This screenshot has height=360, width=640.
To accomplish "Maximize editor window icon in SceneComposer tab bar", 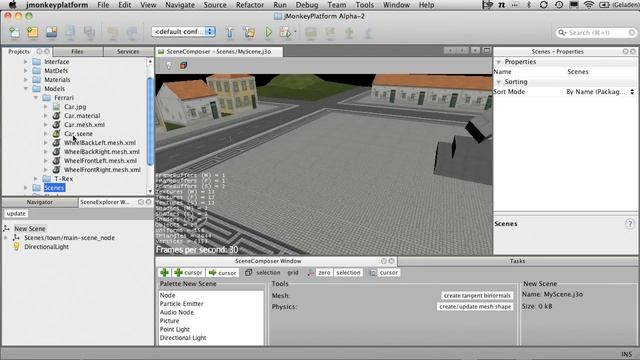I will 487,51.
